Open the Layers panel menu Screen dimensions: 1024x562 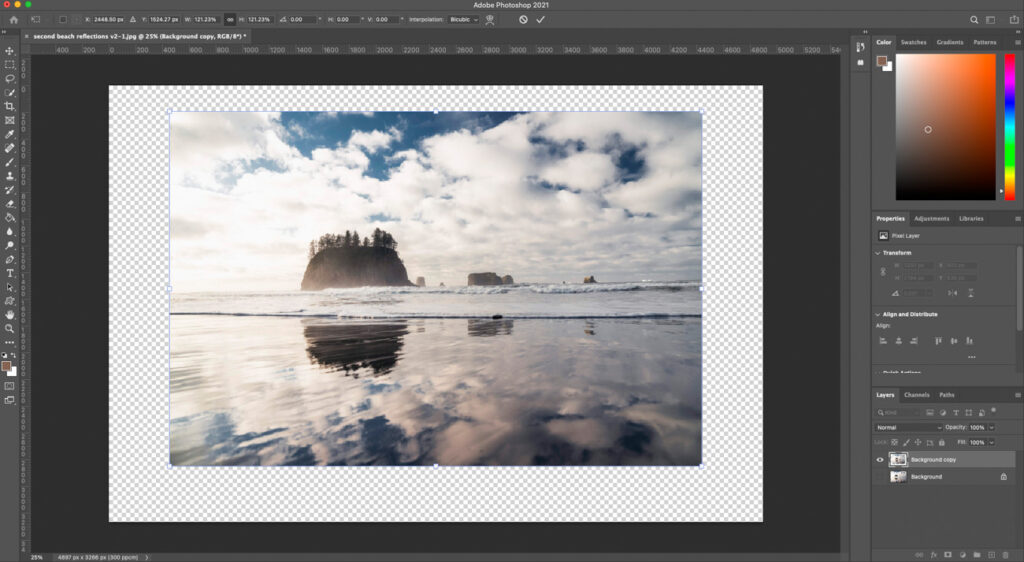coord(1017,395)
